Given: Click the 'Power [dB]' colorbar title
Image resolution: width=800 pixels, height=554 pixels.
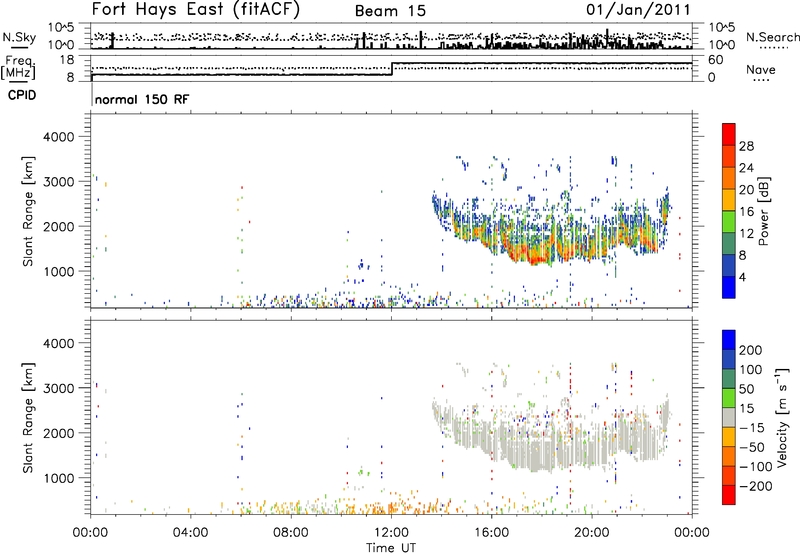Looking at the screenshot, I should 764,211.
